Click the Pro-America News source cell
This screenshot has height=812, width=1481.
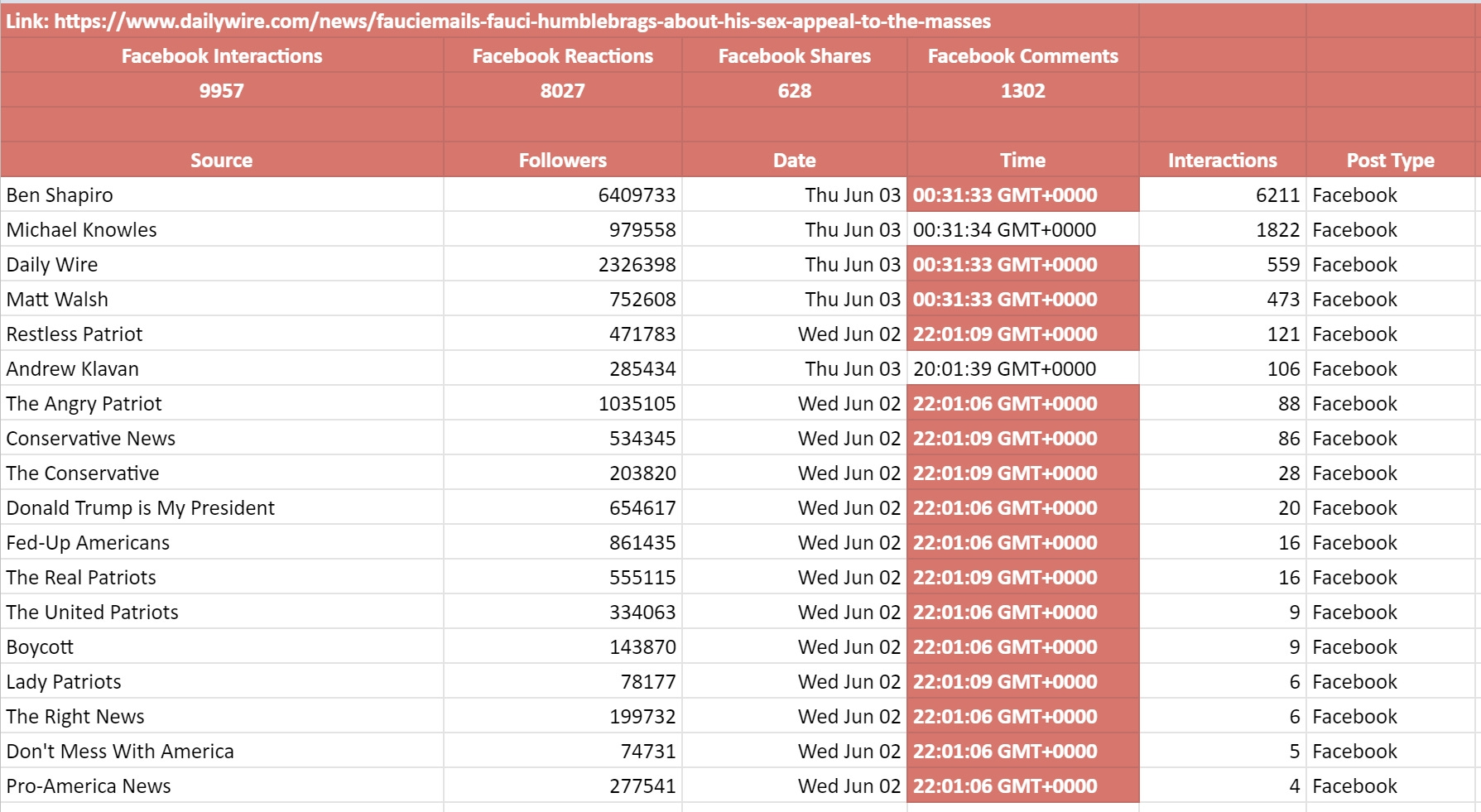pyautogui.click(x=222, y=786)
